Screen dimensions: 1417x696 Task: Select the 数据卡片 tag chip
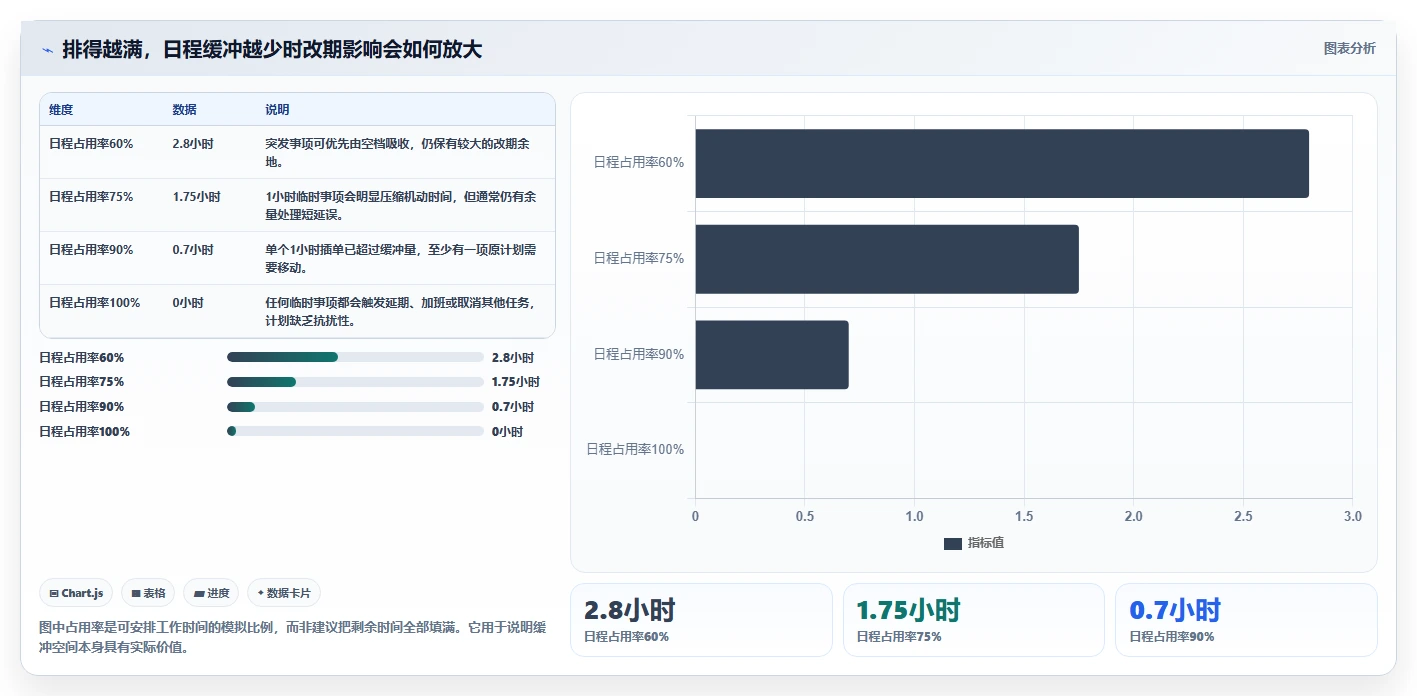point(284,593)
